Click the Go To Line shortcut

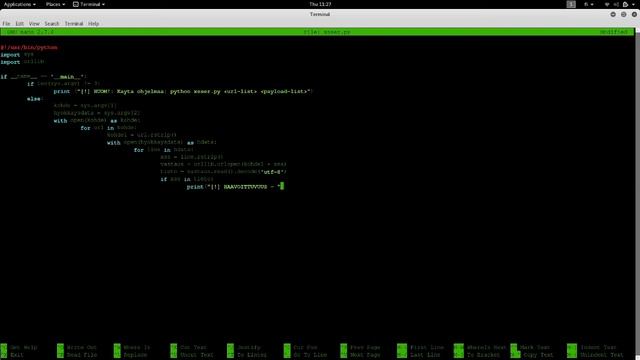305,355
